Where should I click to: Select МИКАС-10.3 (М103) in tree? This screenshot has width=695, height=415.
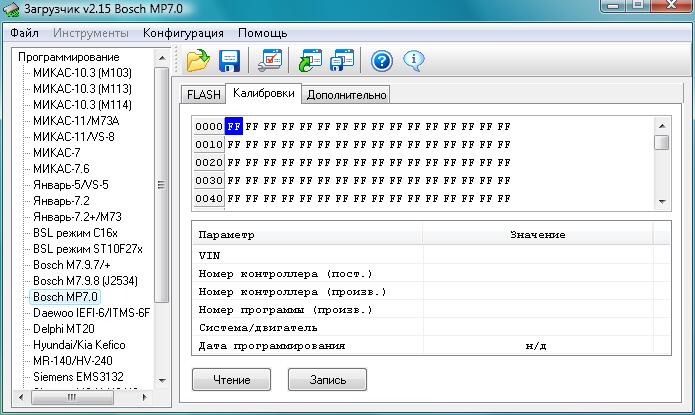[82, 73]
